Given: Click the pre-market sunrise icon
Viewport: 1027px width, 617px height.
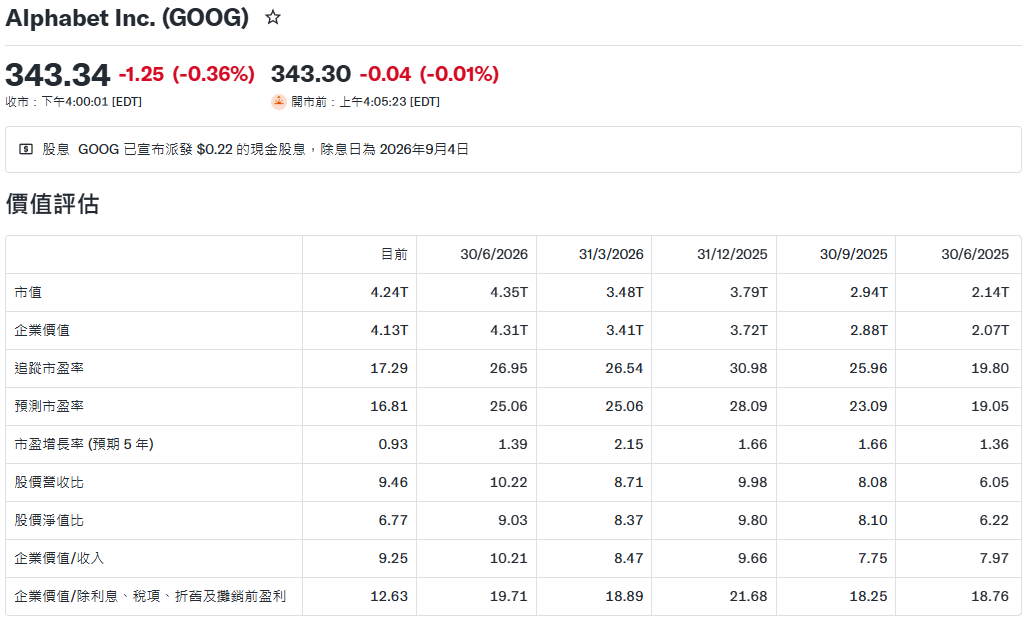Looking at the screenshot, I should pos(279,102).
